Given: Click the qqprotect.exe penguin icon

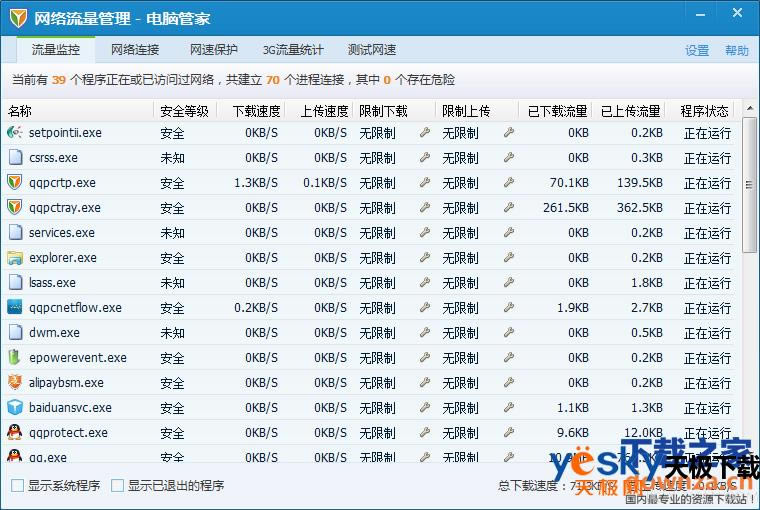Looking at the screenshot, I should (x=15, y=433).
